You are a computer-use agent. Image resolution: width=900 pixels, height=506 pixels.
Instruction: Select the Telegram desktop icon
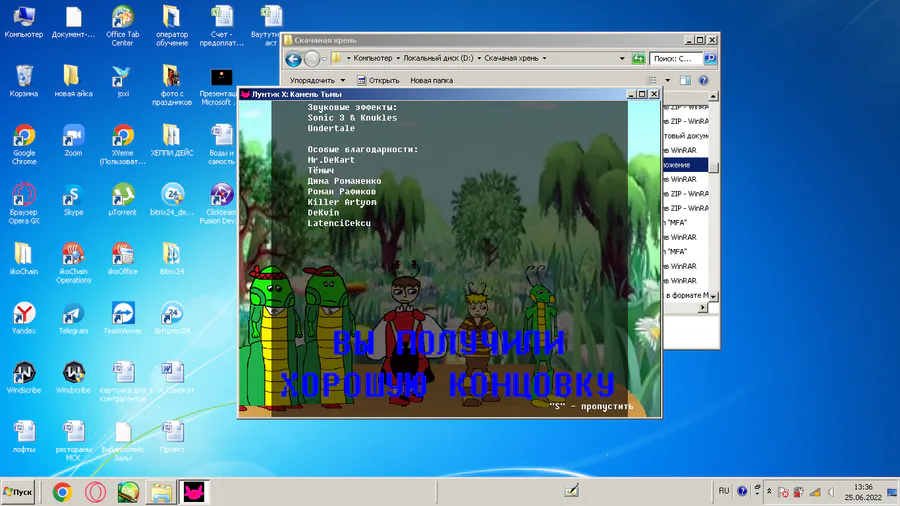[x=73, y=317]
